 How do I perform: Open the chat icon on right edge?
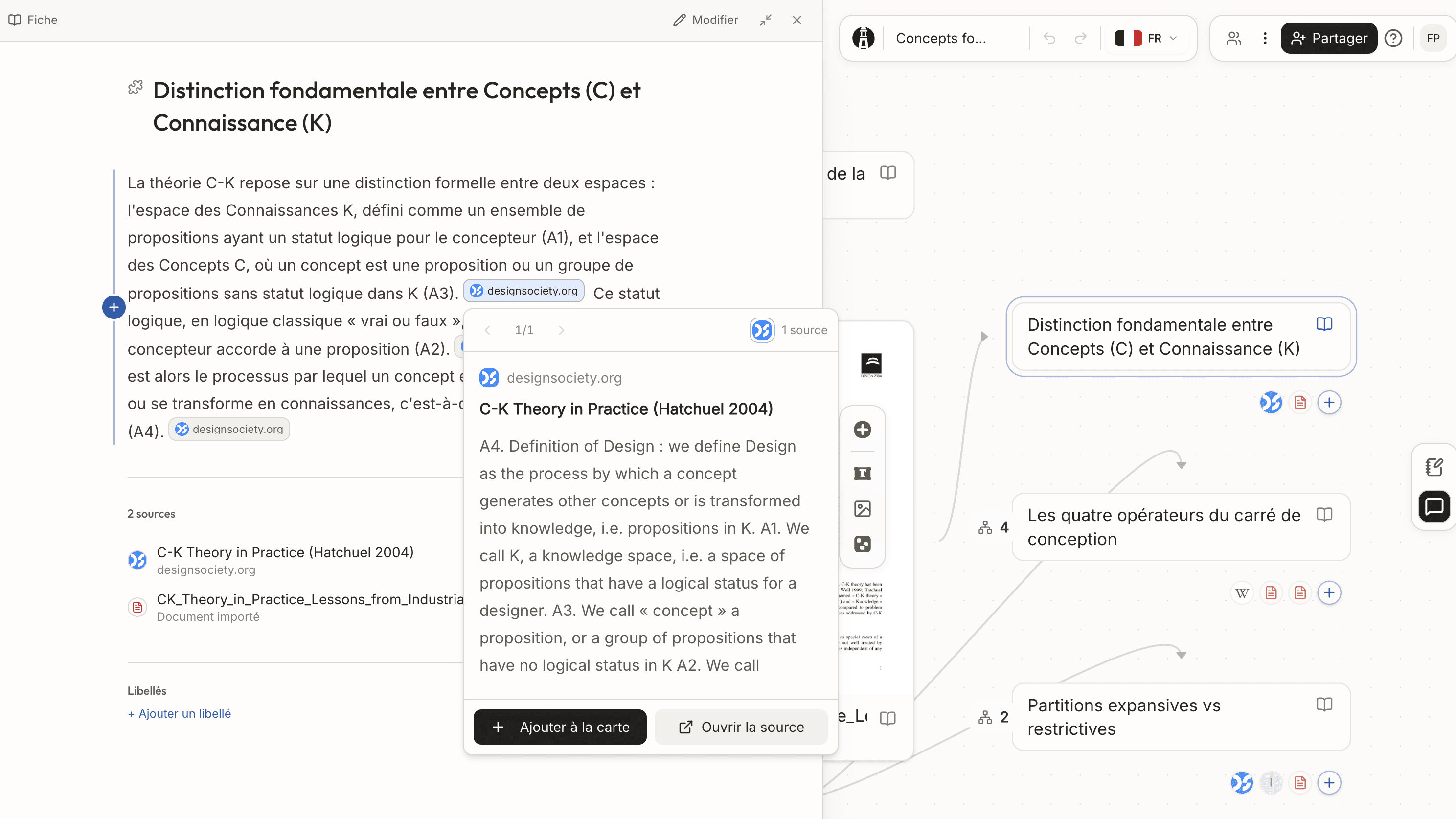(1434, 506)
